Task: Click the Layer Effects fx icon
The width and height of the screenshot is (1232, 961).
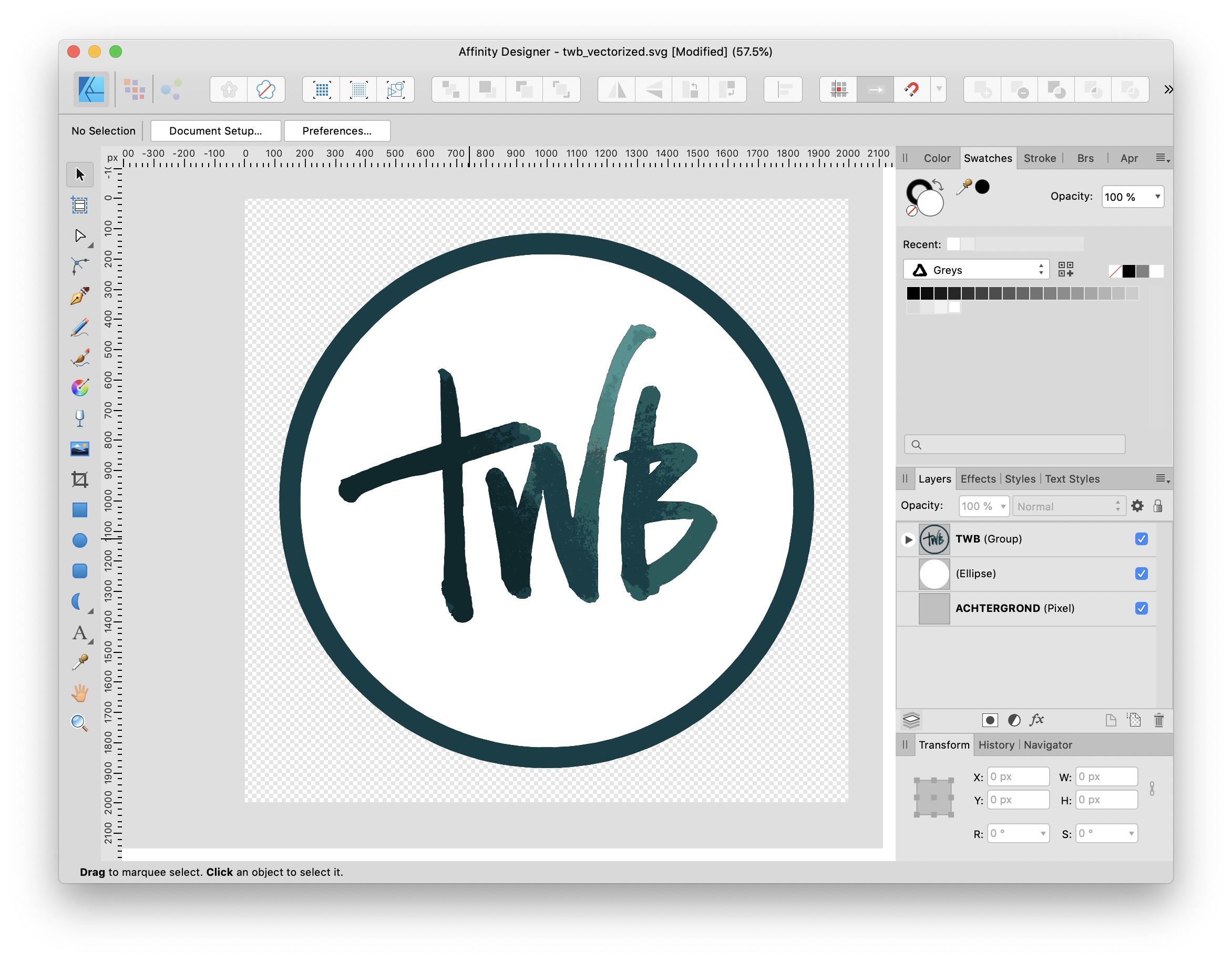Action: pyautogui.click(x=1037, y=720)
